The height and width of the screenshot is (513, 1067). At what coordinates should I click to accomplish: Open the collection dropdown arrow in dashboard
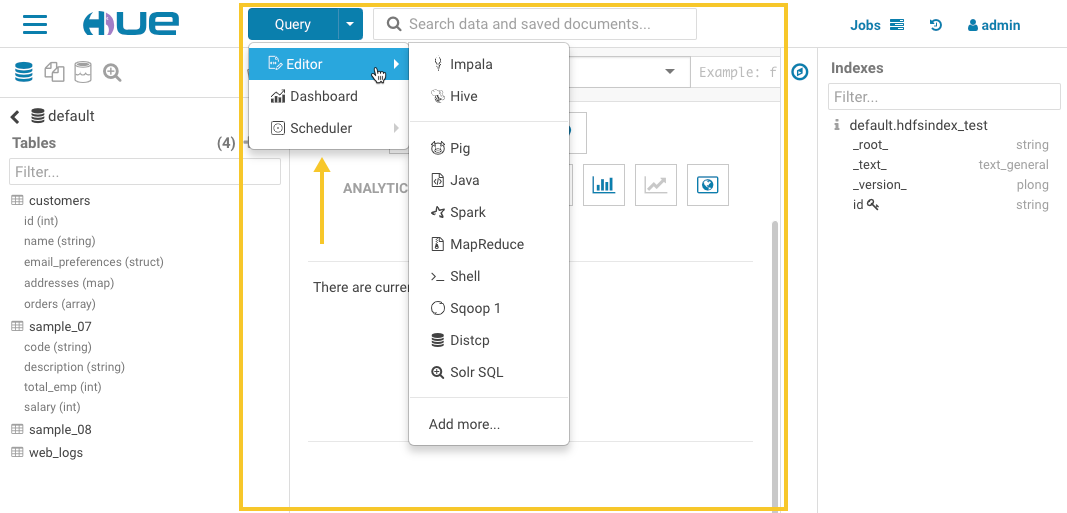click(x=669, y=72)
